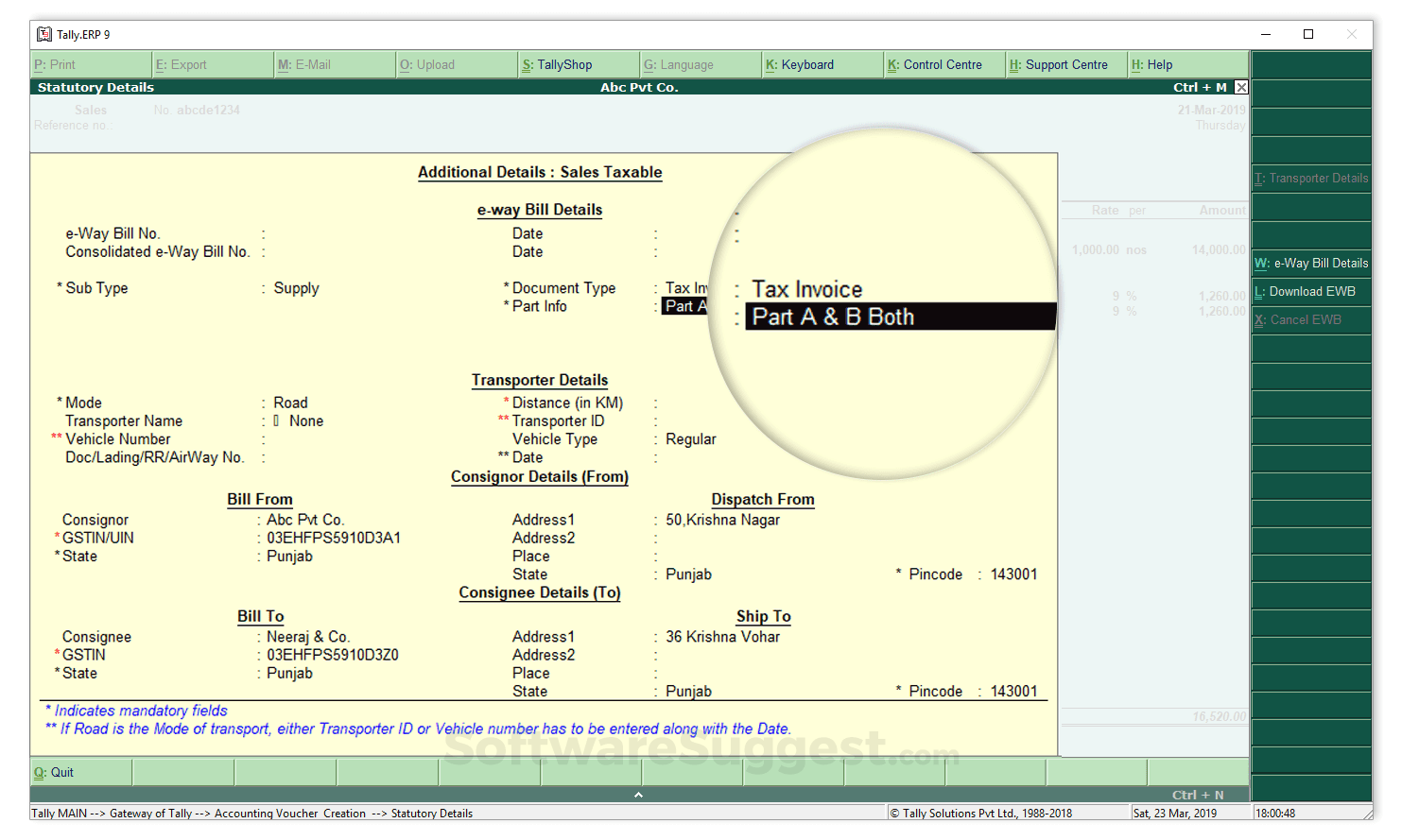Select the highlighted Part A & B Both option

tap(832, 317)
